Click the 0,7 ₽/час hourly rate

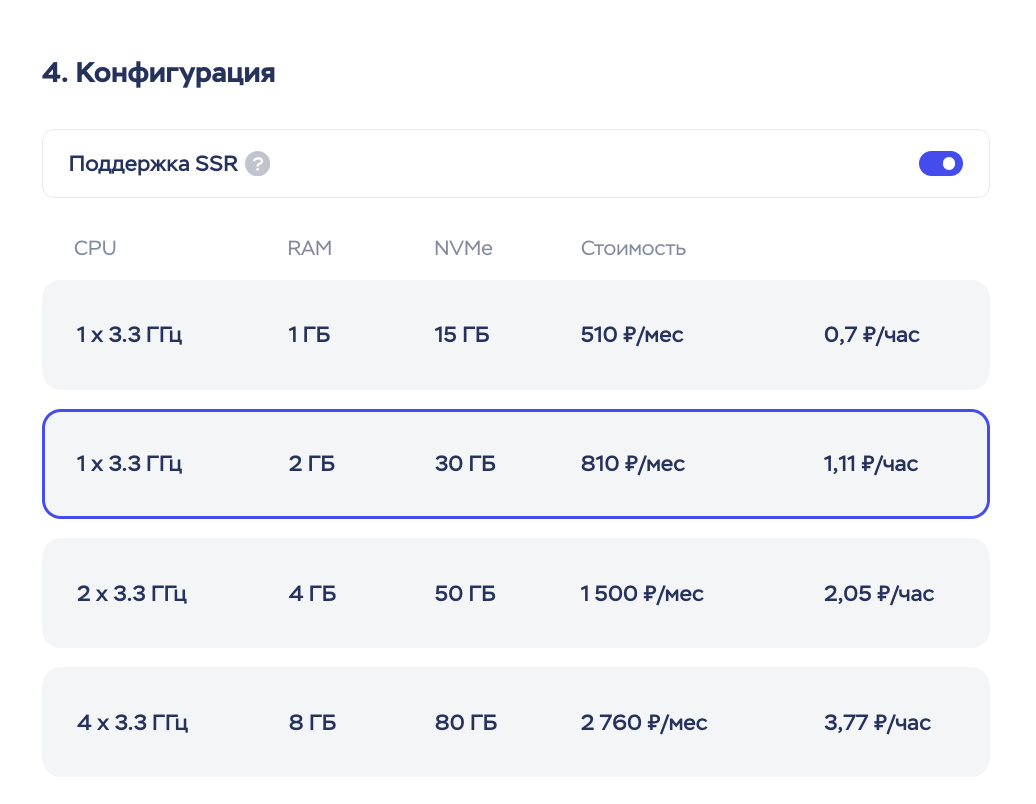[x=872, y=335]
